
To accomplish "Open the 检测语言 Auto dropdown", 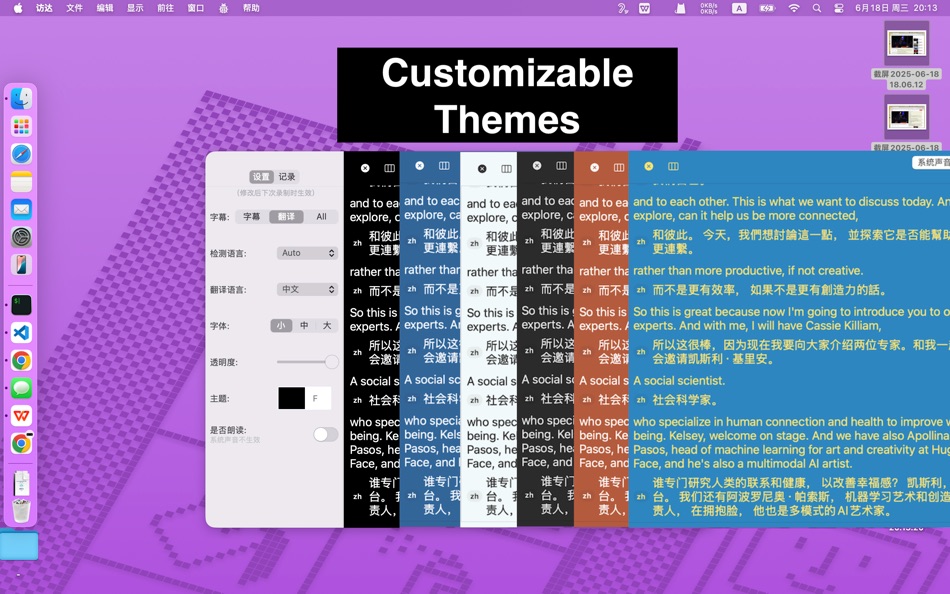I will point(306,253).
